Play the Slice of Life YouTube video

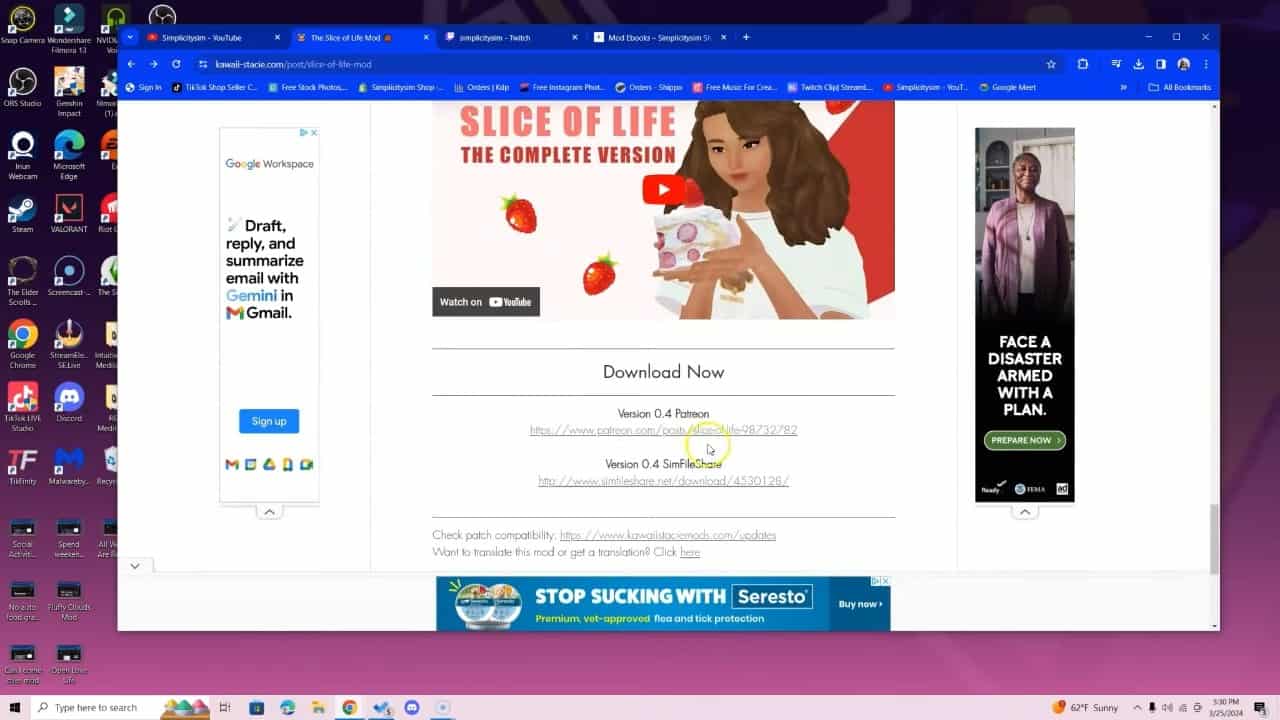click(664, 190)
